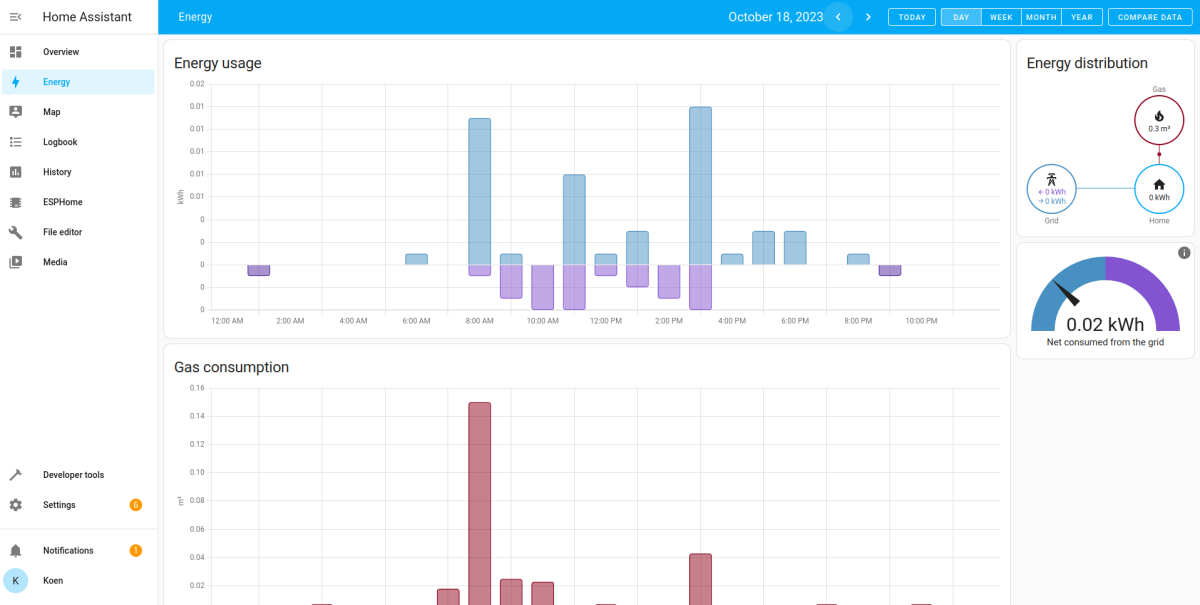1200x605 pixels.
Task: Click the File editor wrench icon
Action: 16,232
